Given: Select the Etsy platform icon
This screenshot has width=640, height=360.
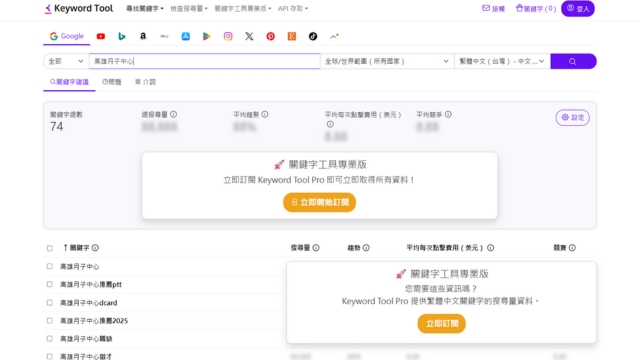Looking at the screenshot, I should 292,36.
